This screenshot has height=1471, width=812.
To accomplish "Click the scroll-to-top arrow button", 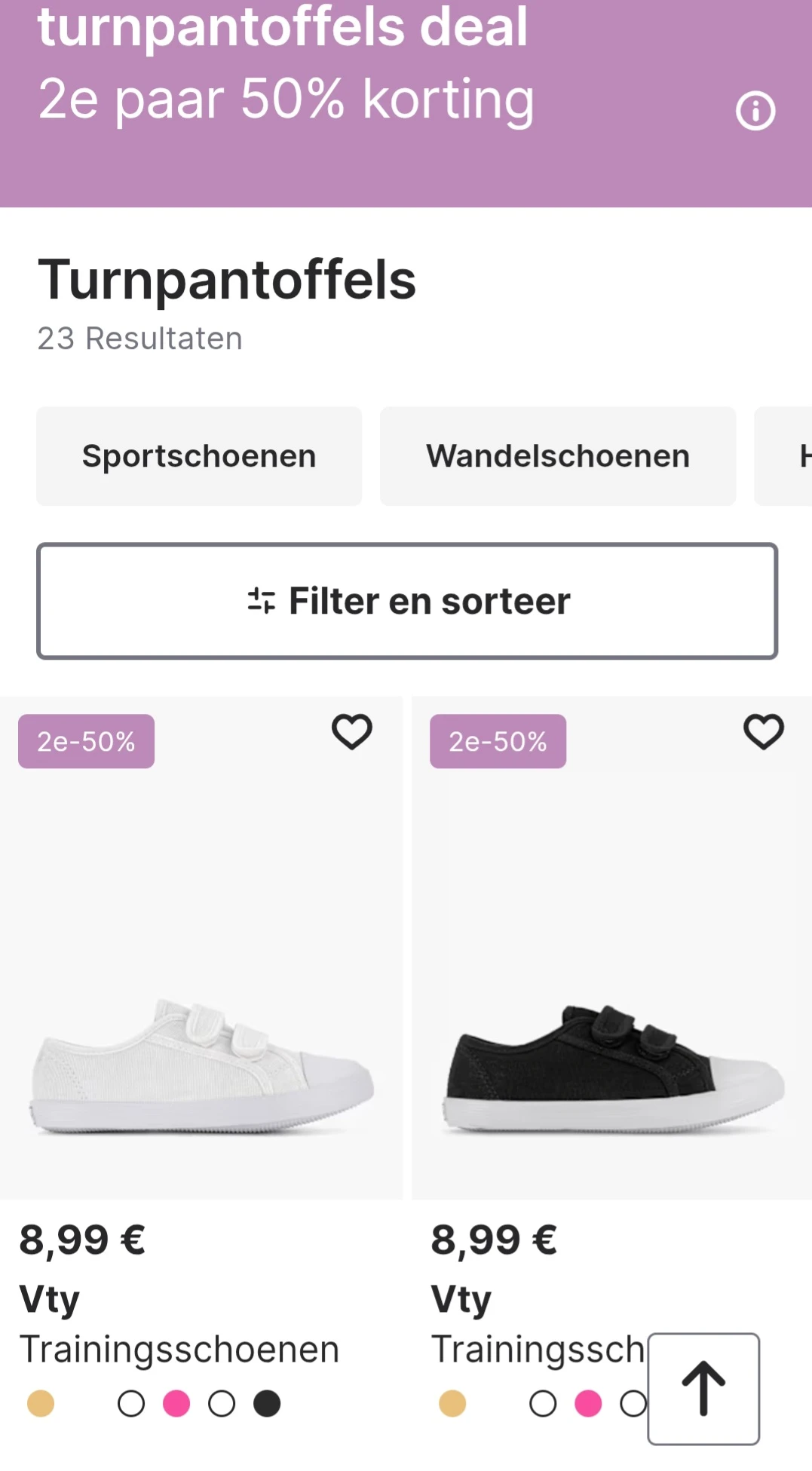I will click(x=703, y=1388).
